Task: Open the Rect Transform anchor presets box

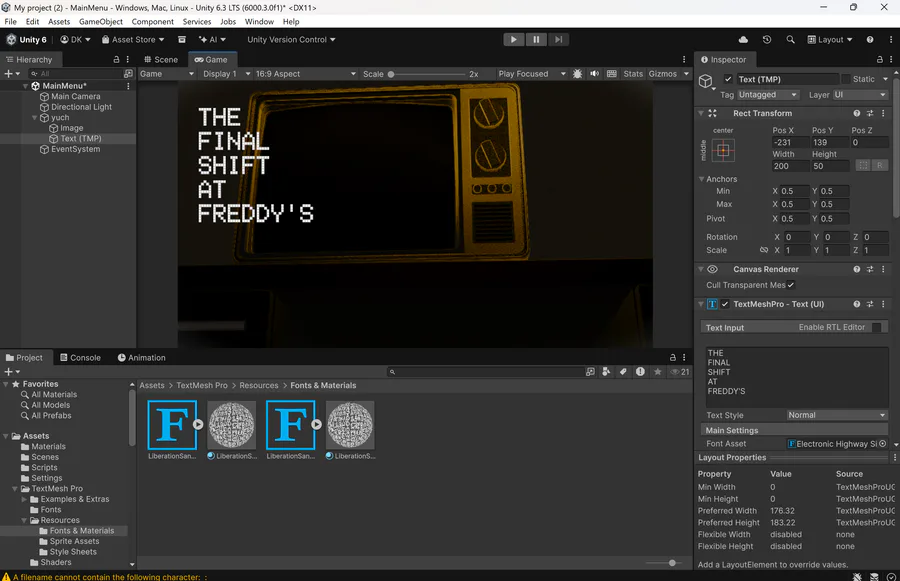Action: [723, 150]
